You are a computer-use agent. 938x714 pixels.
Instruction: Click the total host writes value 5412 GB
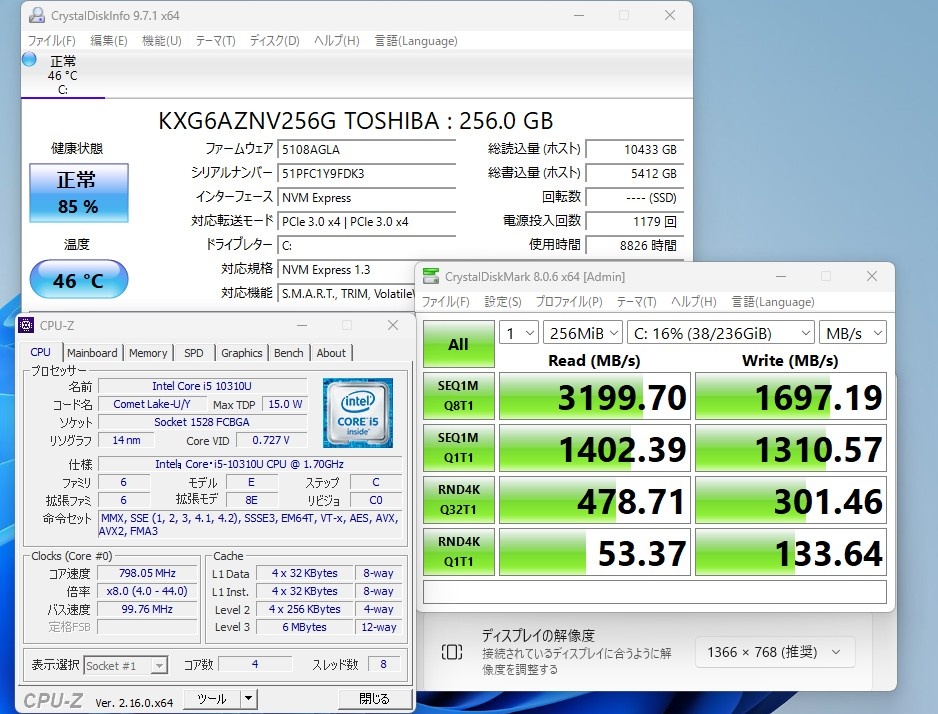point(634,173)
